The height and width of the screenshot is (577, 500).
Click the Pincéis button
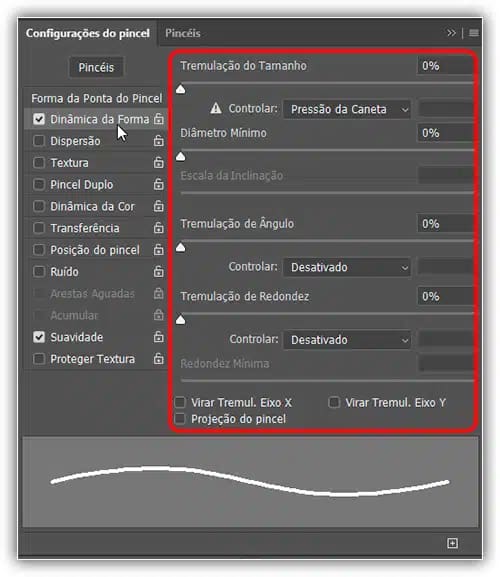click(x=96, y=67)
